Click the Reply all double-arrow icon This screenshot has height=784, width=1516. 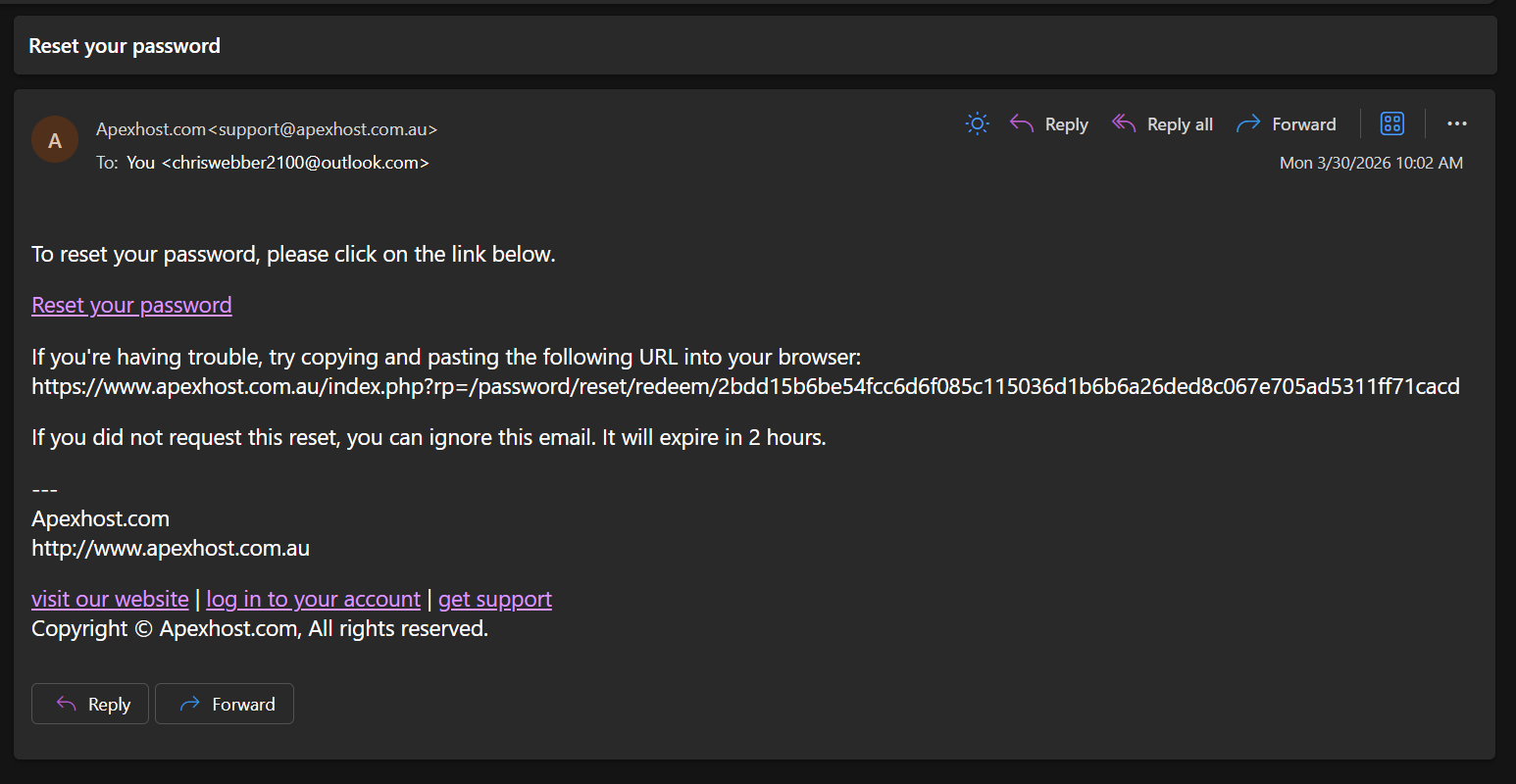coord(1124,123)
